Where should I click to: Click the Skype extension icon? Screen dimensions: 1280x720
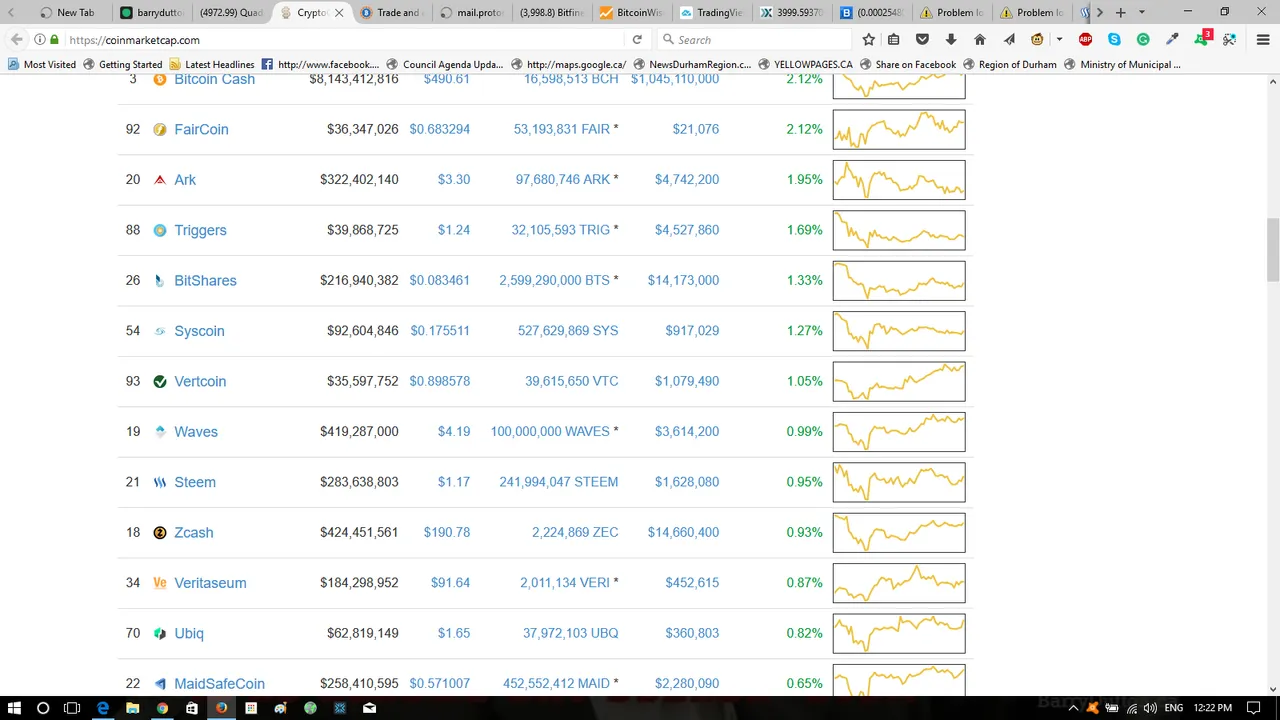point(1114,40)
